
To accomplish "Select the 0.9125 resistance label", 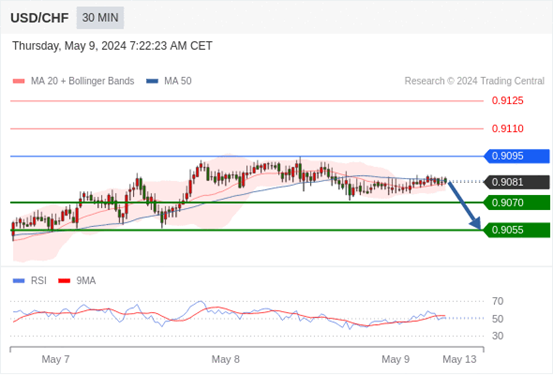I will [x=508, y=101].
